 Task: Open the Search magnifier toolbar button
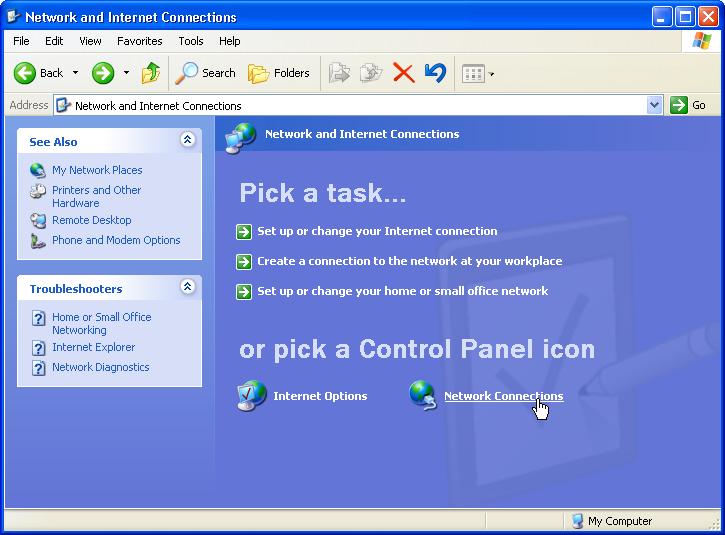[x=206, y=73]
